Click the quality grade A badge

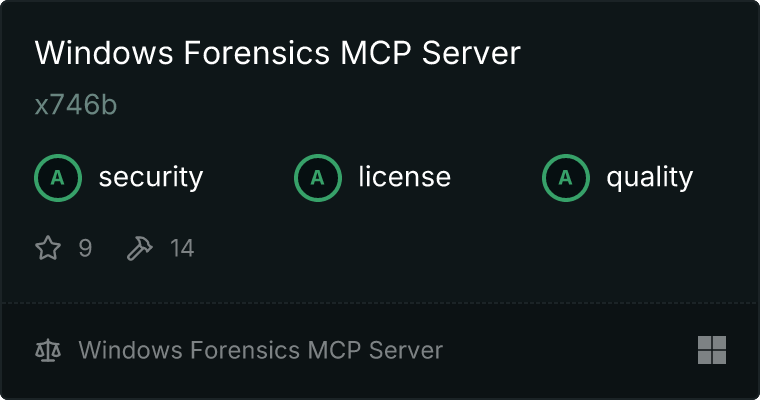(566, 178)
